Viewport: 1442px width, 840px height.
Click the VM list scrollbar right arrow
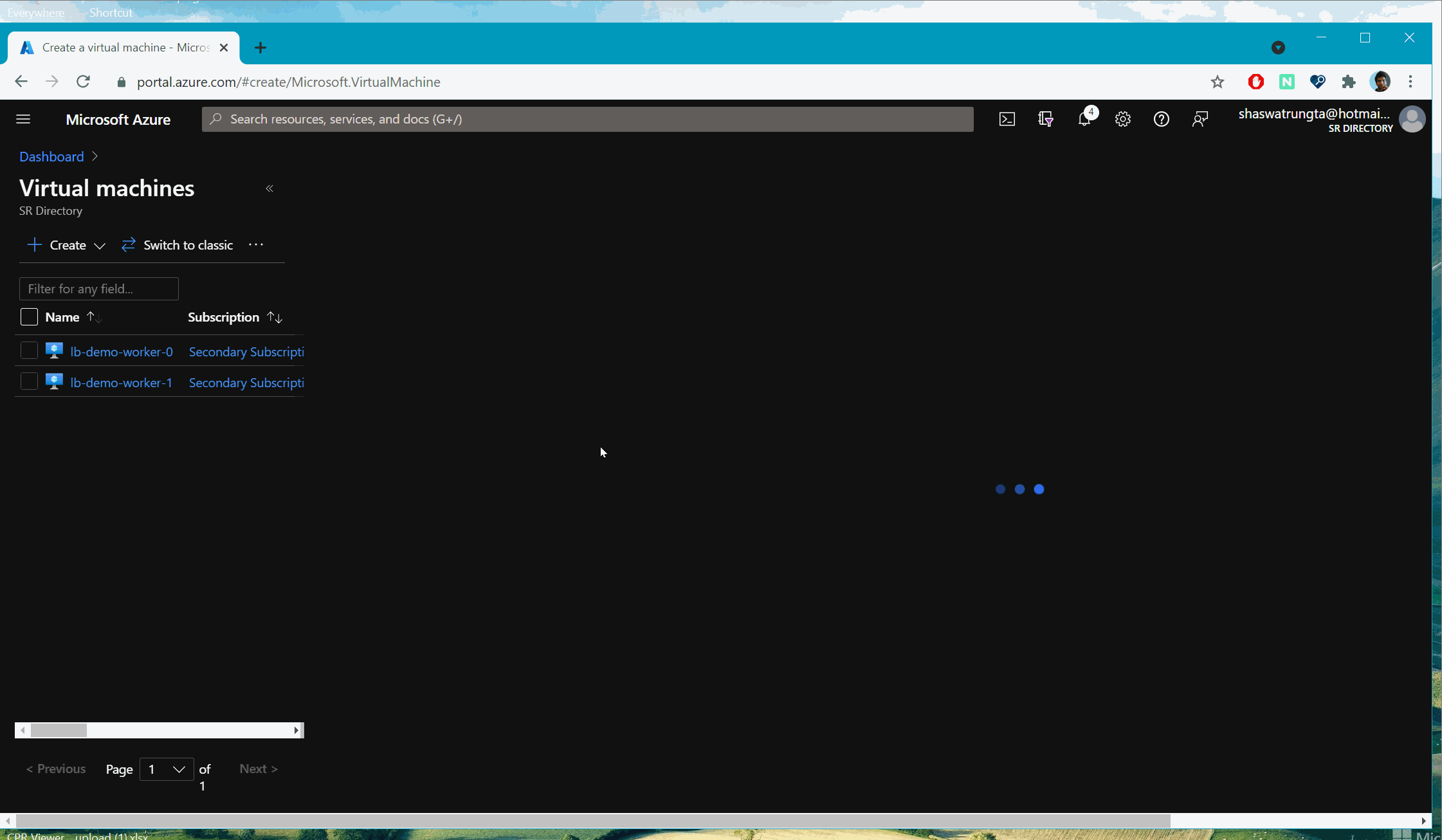click(297, 730)
